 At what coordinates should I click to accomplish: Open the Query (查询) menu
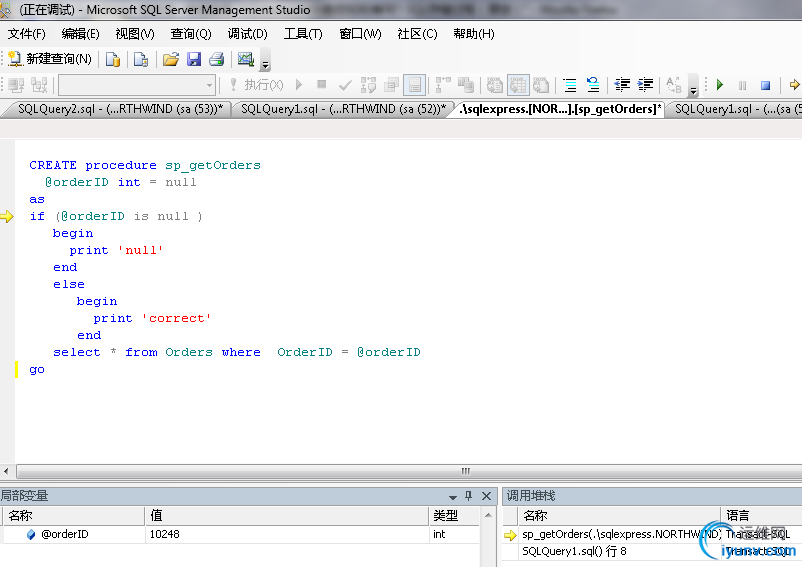(x=191, y=34)
